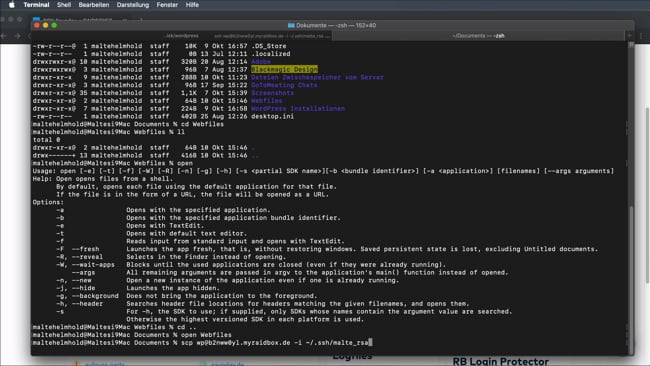This screenshot has width=650, height=366.
Task: Click the .localized file name
Action: (x=271, y=54)
